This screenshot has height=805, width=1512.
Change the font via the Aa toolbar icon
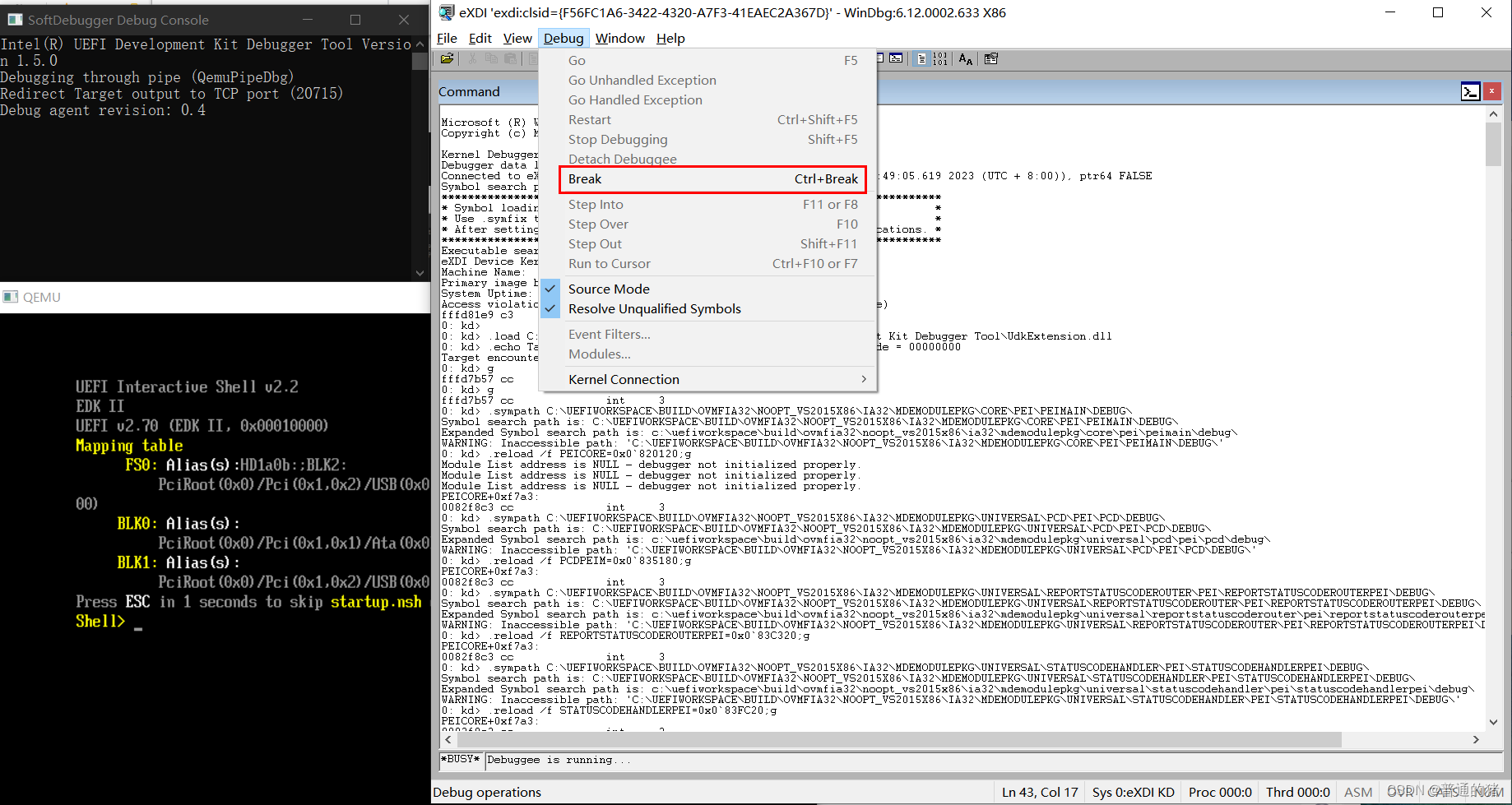[x=964, y=58]
